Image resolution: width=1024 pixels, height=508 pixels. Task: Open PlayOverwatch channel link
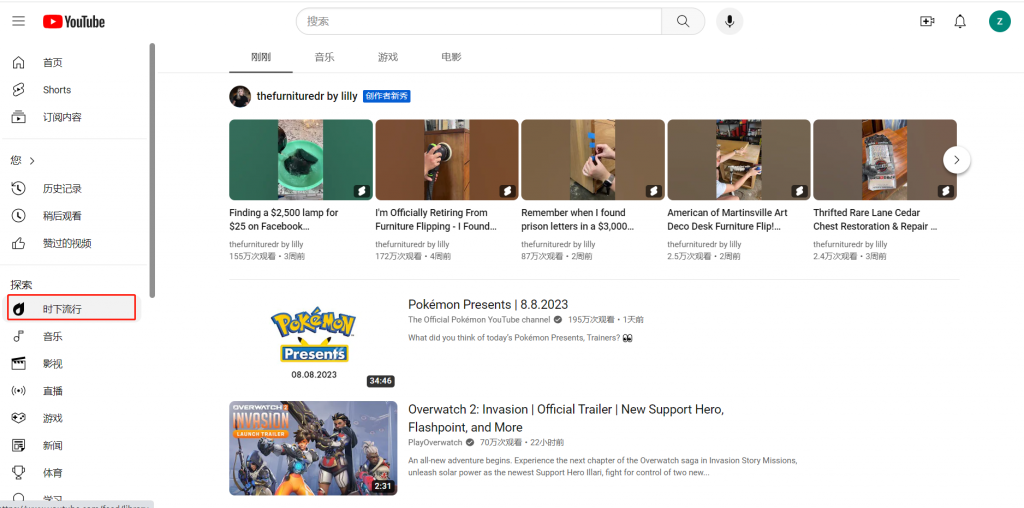(434, 442)
